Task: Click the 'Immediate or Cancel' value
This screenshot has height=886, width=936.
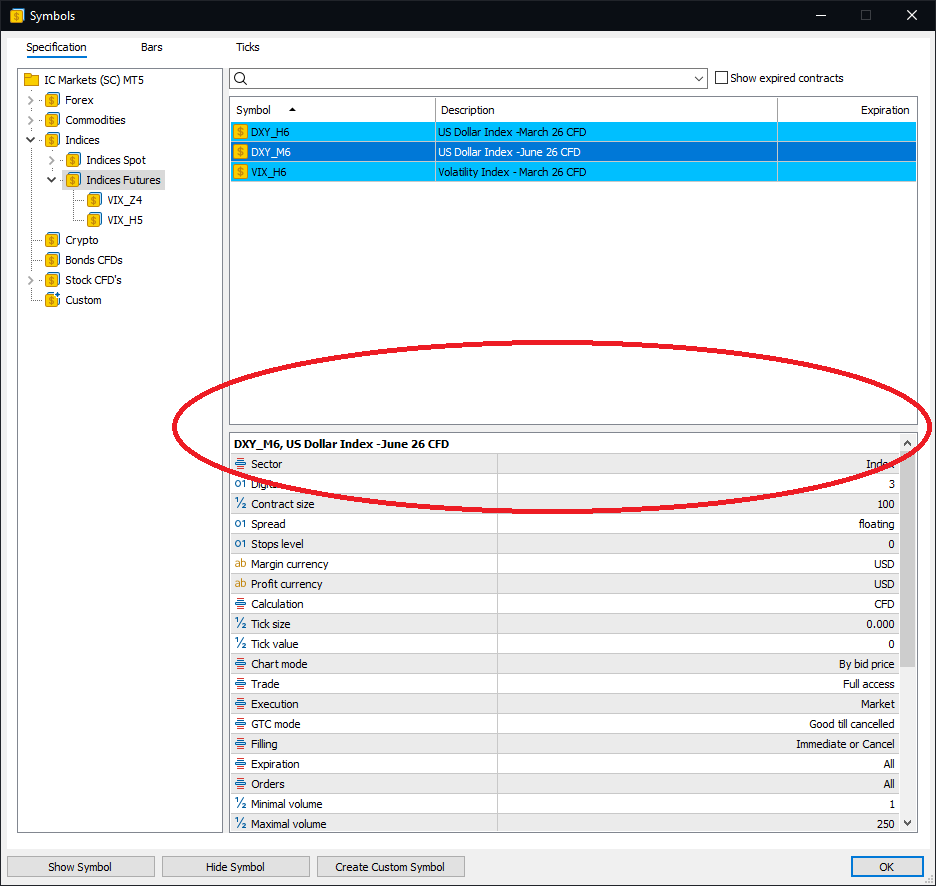Action: click(x=845, y=744)
